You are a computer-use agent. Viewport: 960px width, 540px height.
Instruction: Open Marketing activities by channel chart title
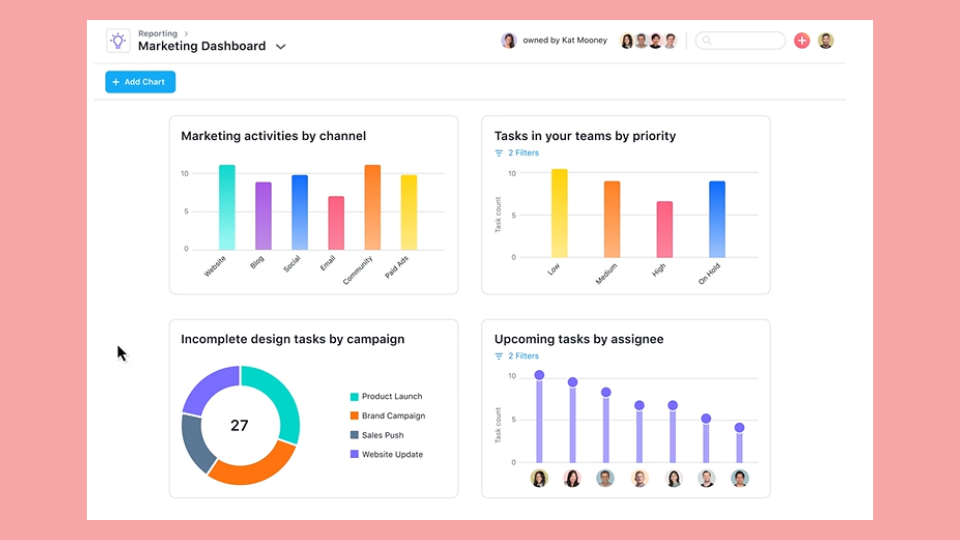273,136
